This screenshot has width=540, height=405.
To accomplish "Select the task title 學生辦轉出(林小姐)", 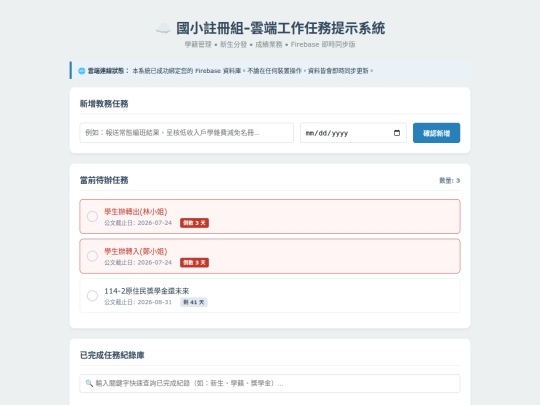I will click(x=136, y=212).
